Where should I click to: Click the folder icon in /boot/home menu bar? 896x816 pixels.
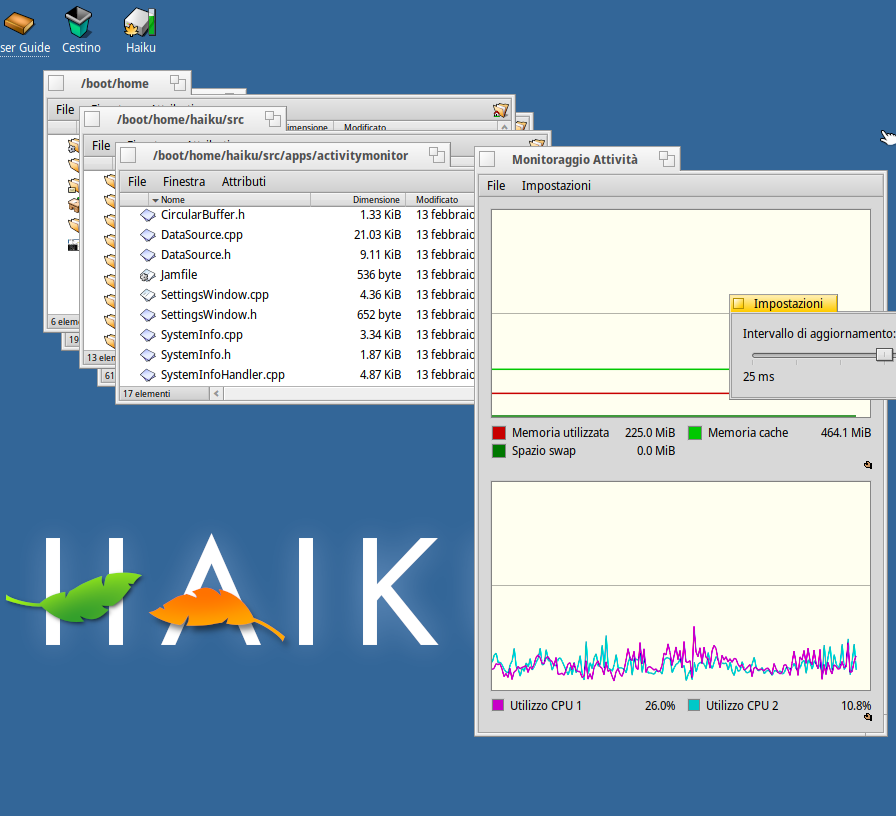pos(501,110)
